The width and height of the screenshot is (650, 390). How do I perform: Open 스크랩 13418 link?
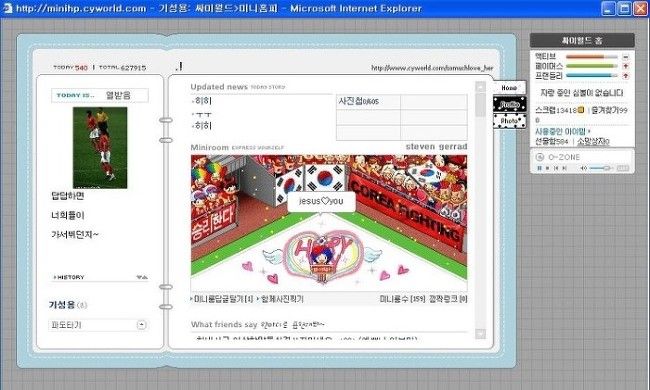pyautogui.click(x=556, y=110)
